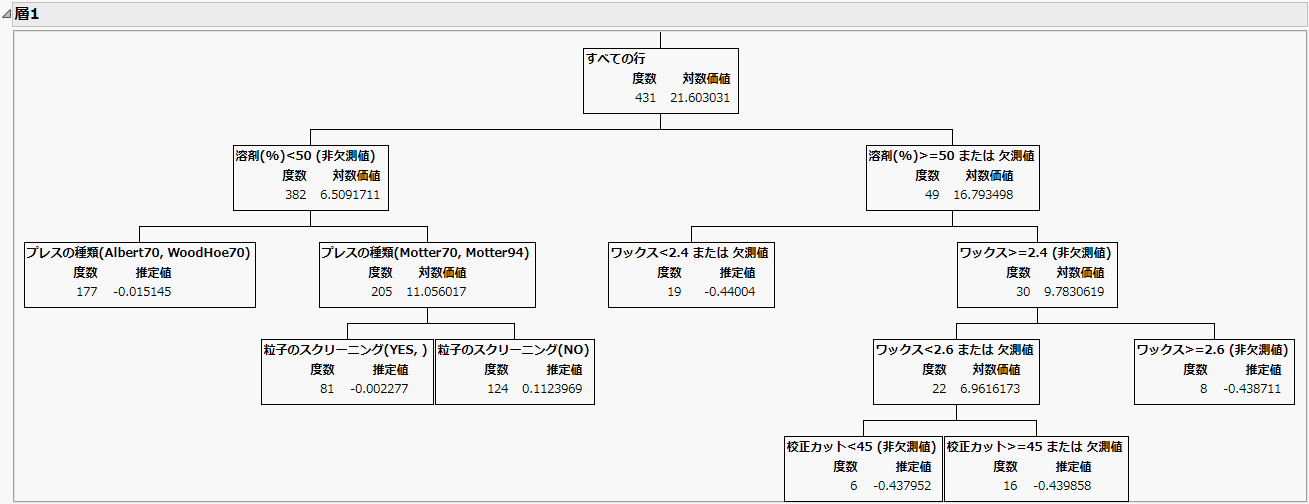Click count value 124
The height and width of the screenshot is (504, 1309).
(x=497, y=388)
